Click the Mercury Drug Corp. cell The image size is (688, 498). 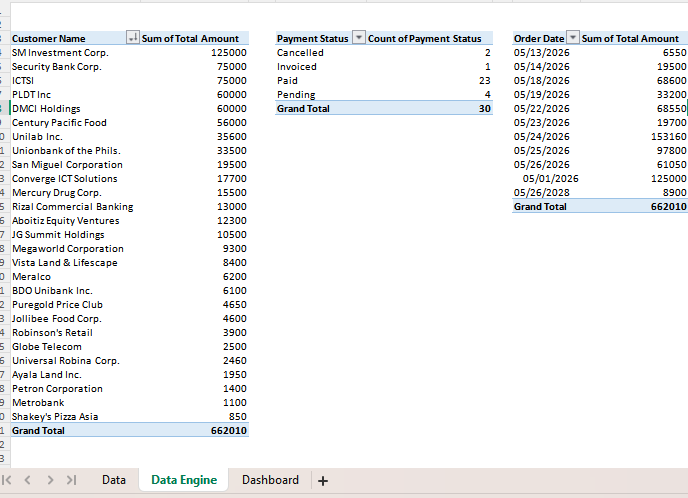coord(75,193)
